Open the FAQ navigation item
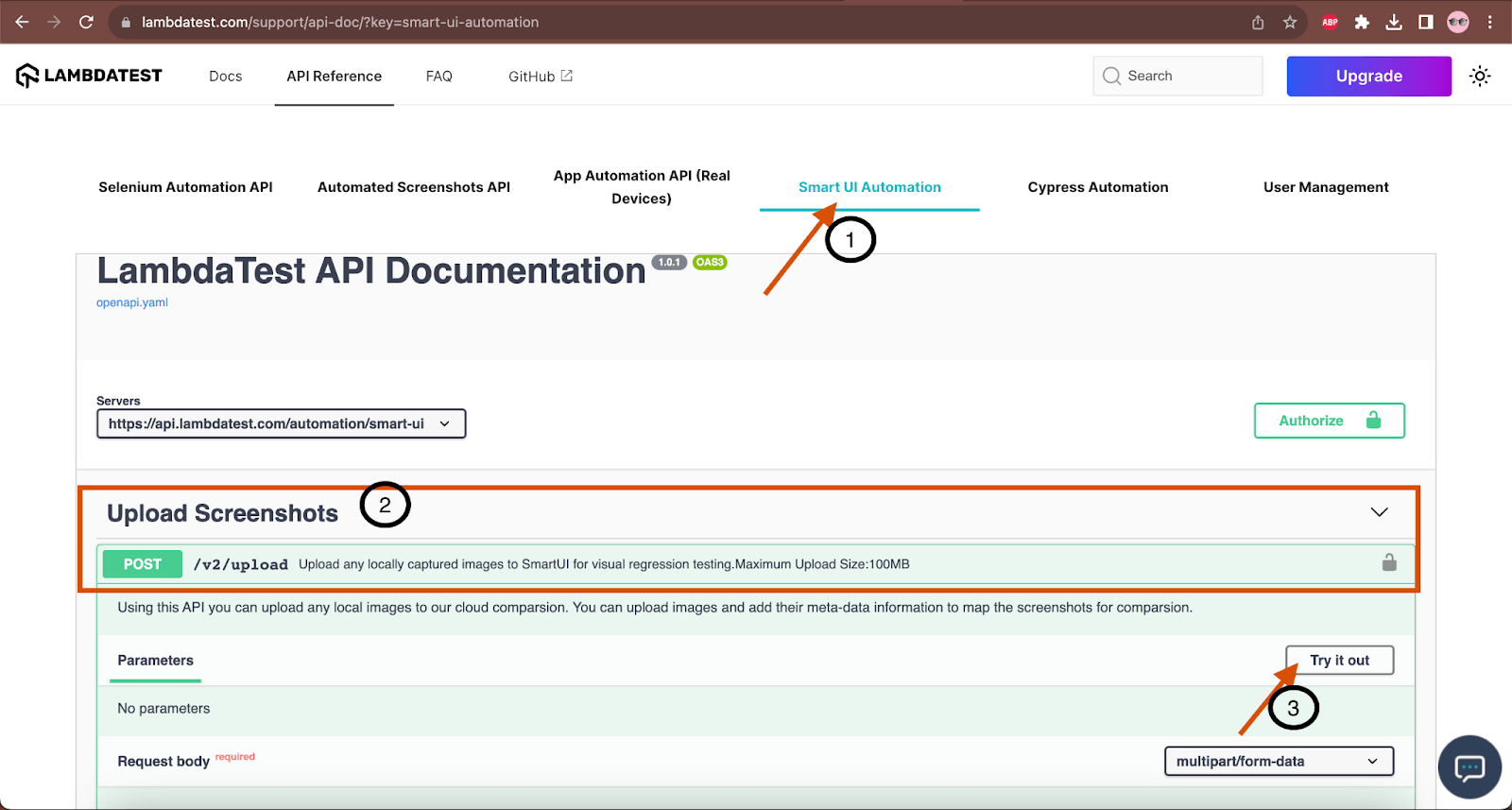Screen dimensions: 1512x810 click(439, 77)
